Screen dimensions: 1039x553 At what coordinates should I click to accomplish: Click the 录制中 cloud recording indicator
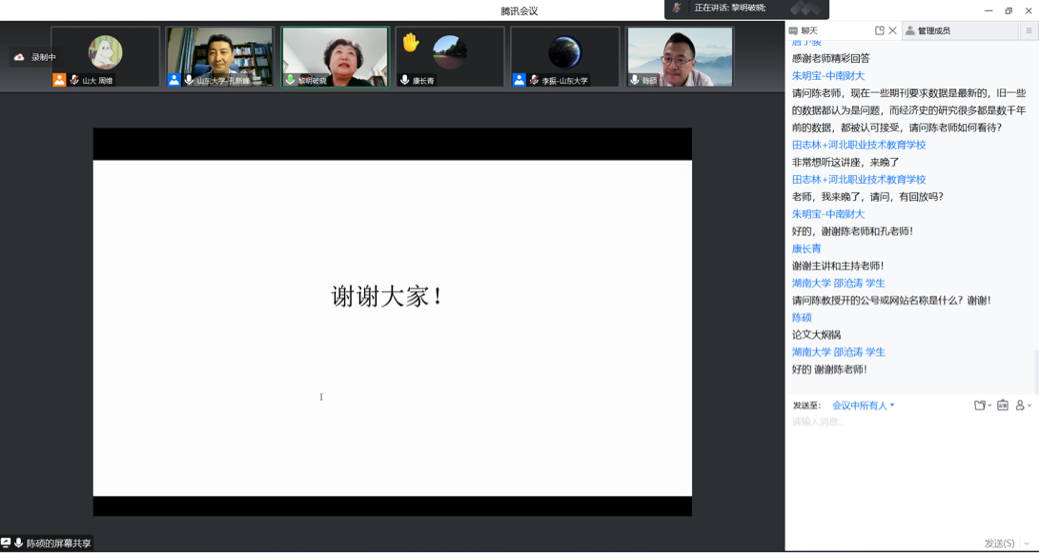pyautogui.click(x=35, y=57)
